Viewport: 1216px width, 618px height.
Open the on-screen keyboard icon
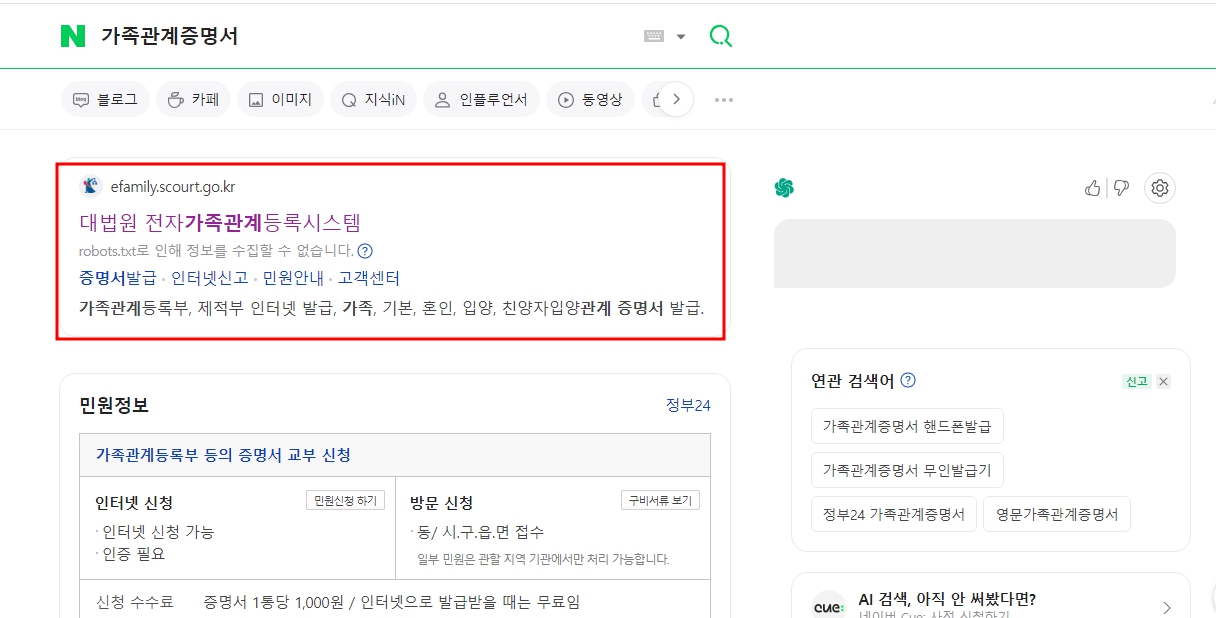click(x=654, y=36)
